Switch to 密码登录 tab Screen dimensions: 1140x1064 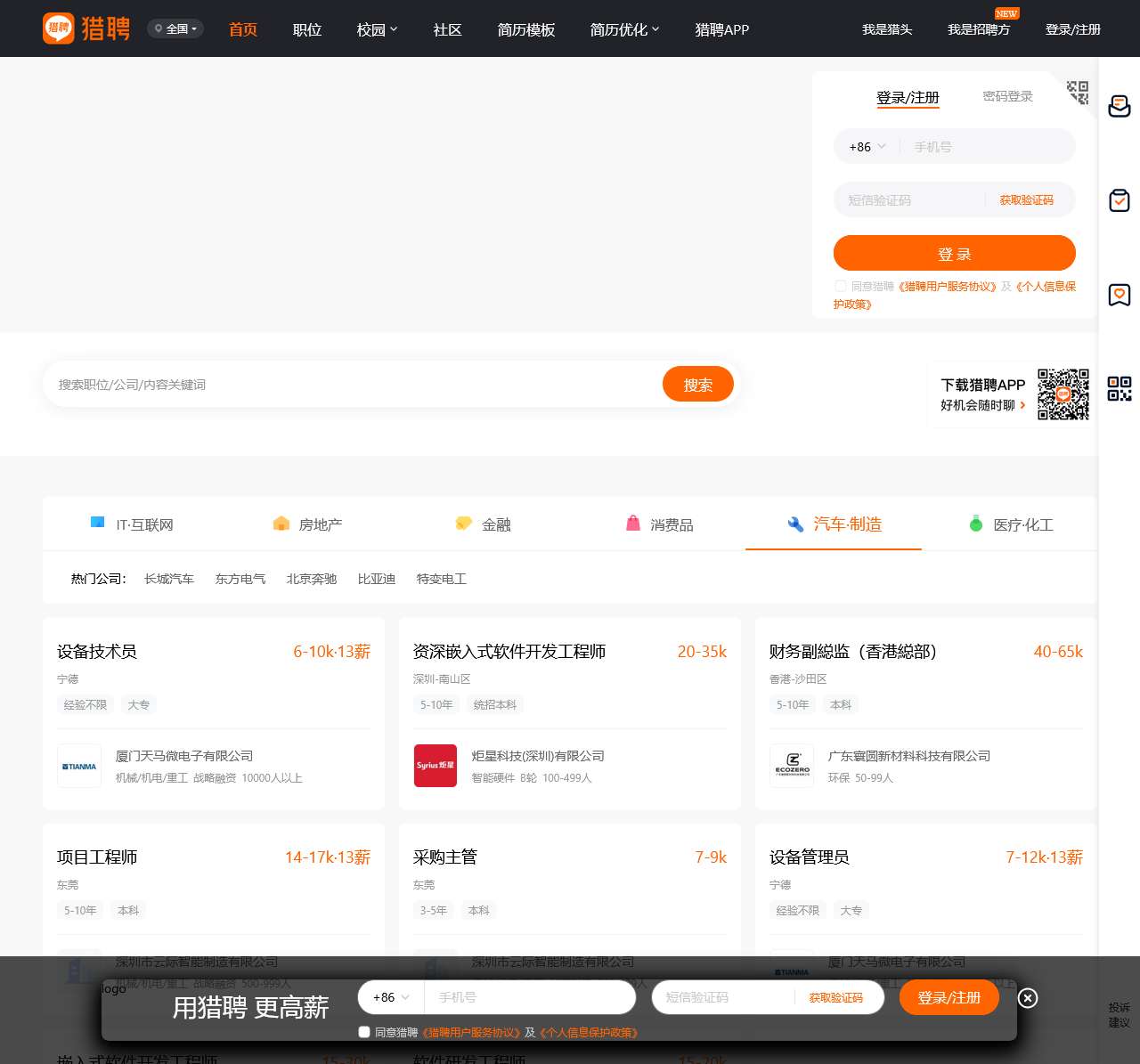tap(1007, 96)
